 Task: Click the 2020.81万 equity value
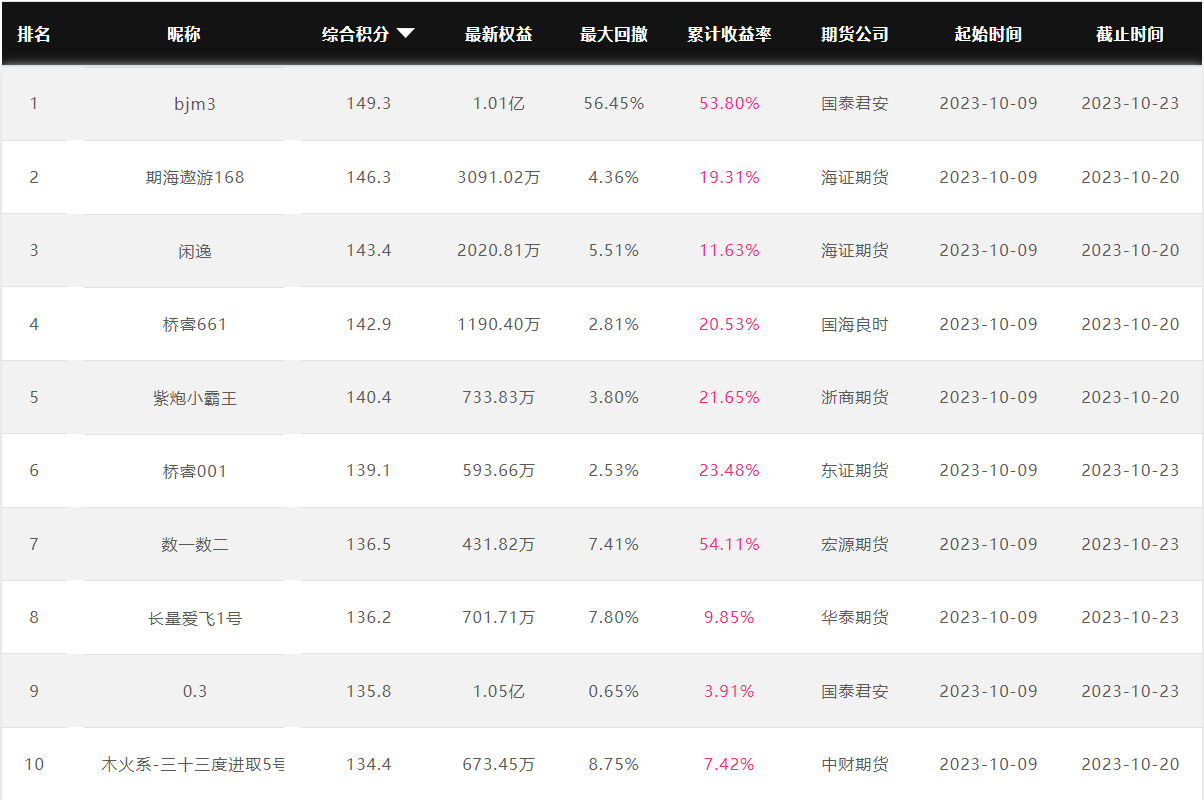pyautogui.click(x=498, y=250)
